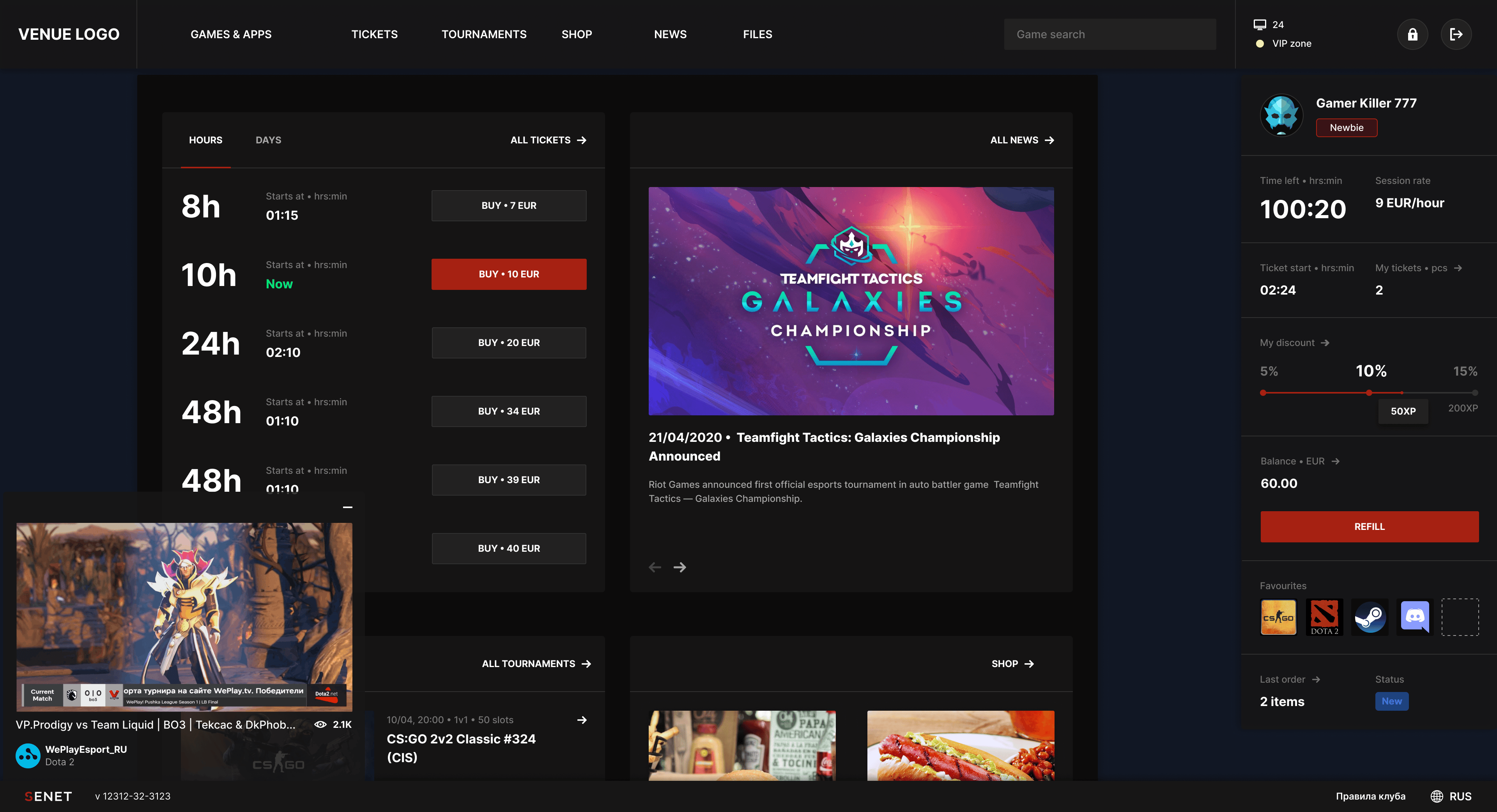Click the WePlayEsport_RU channel avatar
Image resolution: width=1497 pixels, height=812 pixels.
(x=28, y=755)
